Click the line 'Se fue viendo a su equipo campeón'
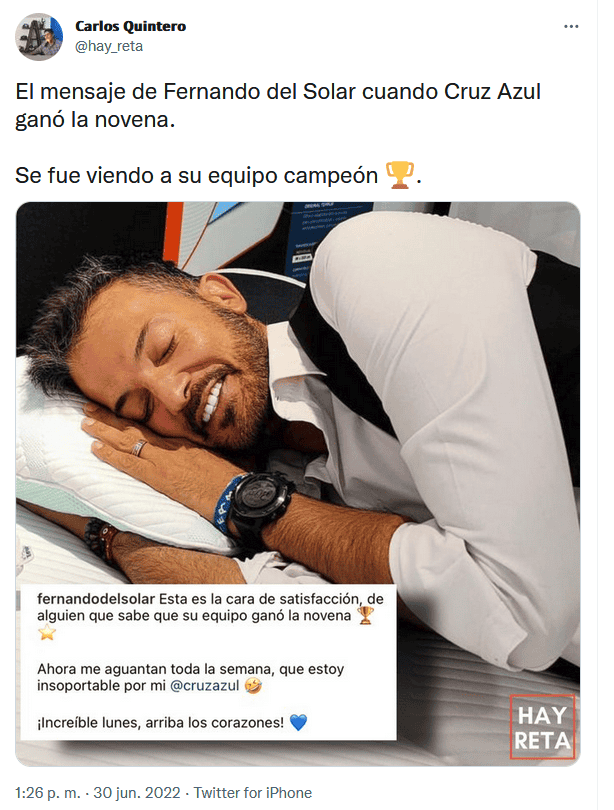This screenshot has height=810, width=614. point(196,176)
